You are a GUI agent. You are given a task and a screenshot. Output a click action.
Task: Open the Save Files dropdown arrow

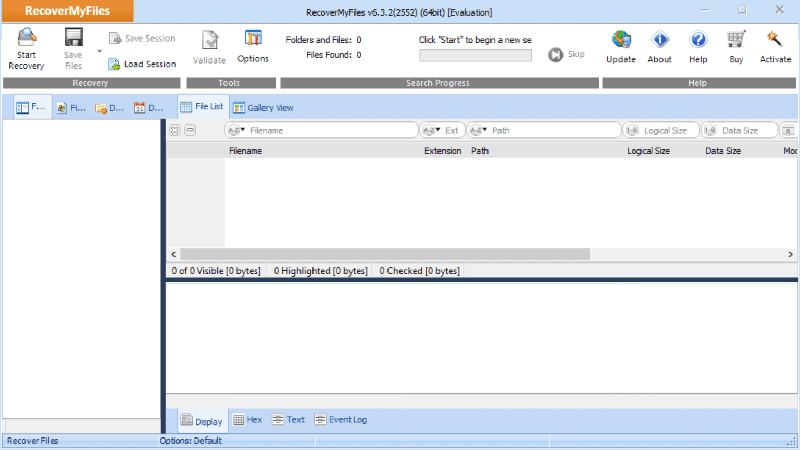[x=99, y=51]
